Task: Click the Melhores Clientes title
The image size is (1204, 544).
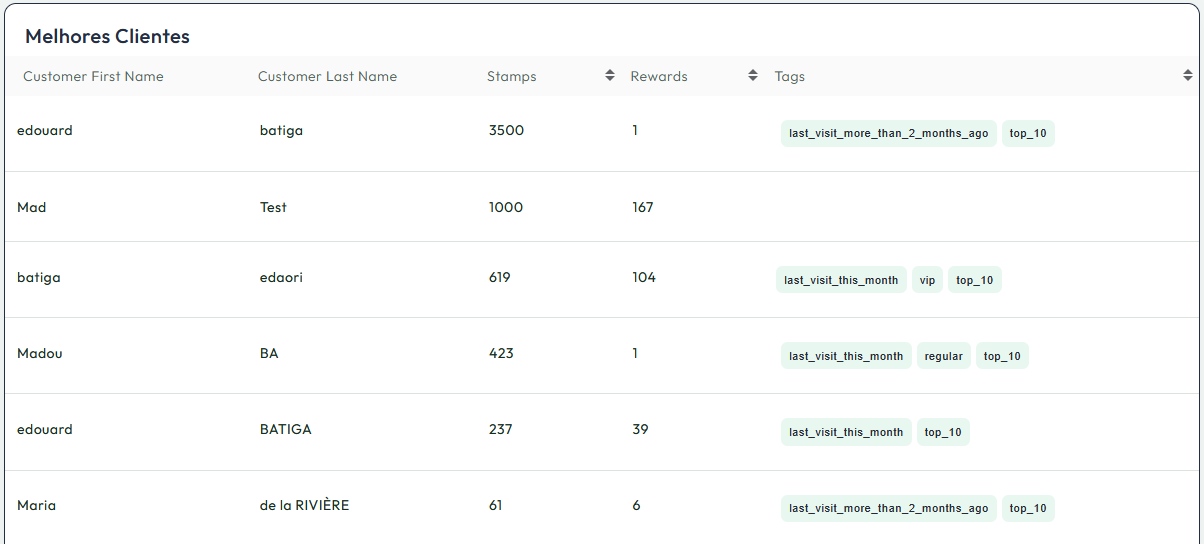Action: coord(107,37)
